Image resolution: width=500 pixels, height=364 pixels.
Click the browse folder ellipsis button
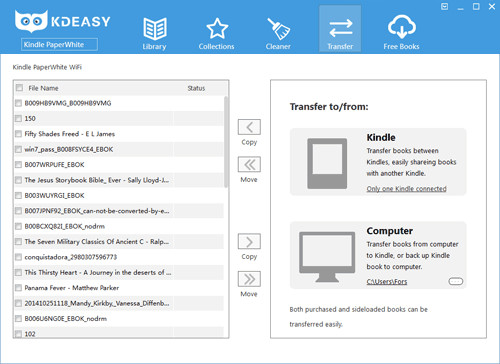[456, 281]
